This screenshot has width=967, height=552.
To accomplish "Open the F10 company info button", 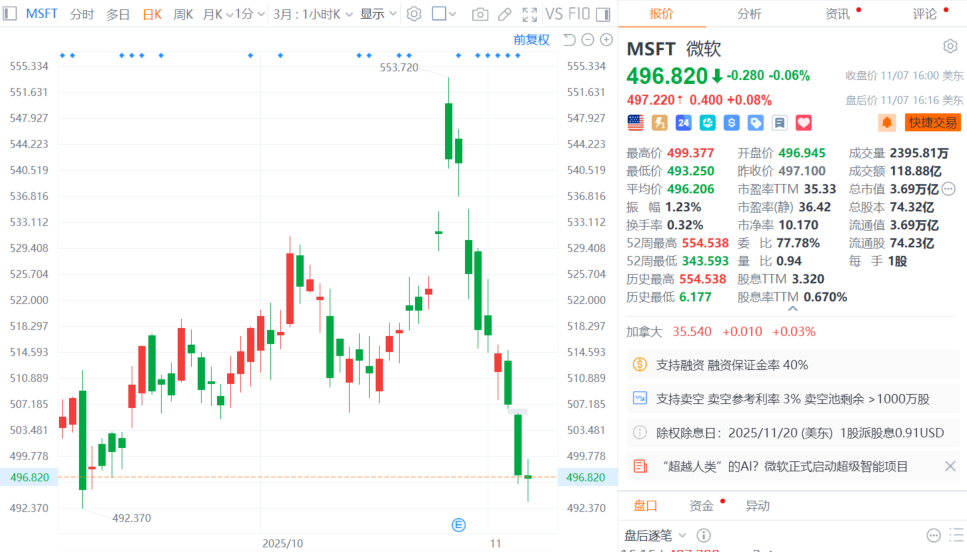I will 578,14.
